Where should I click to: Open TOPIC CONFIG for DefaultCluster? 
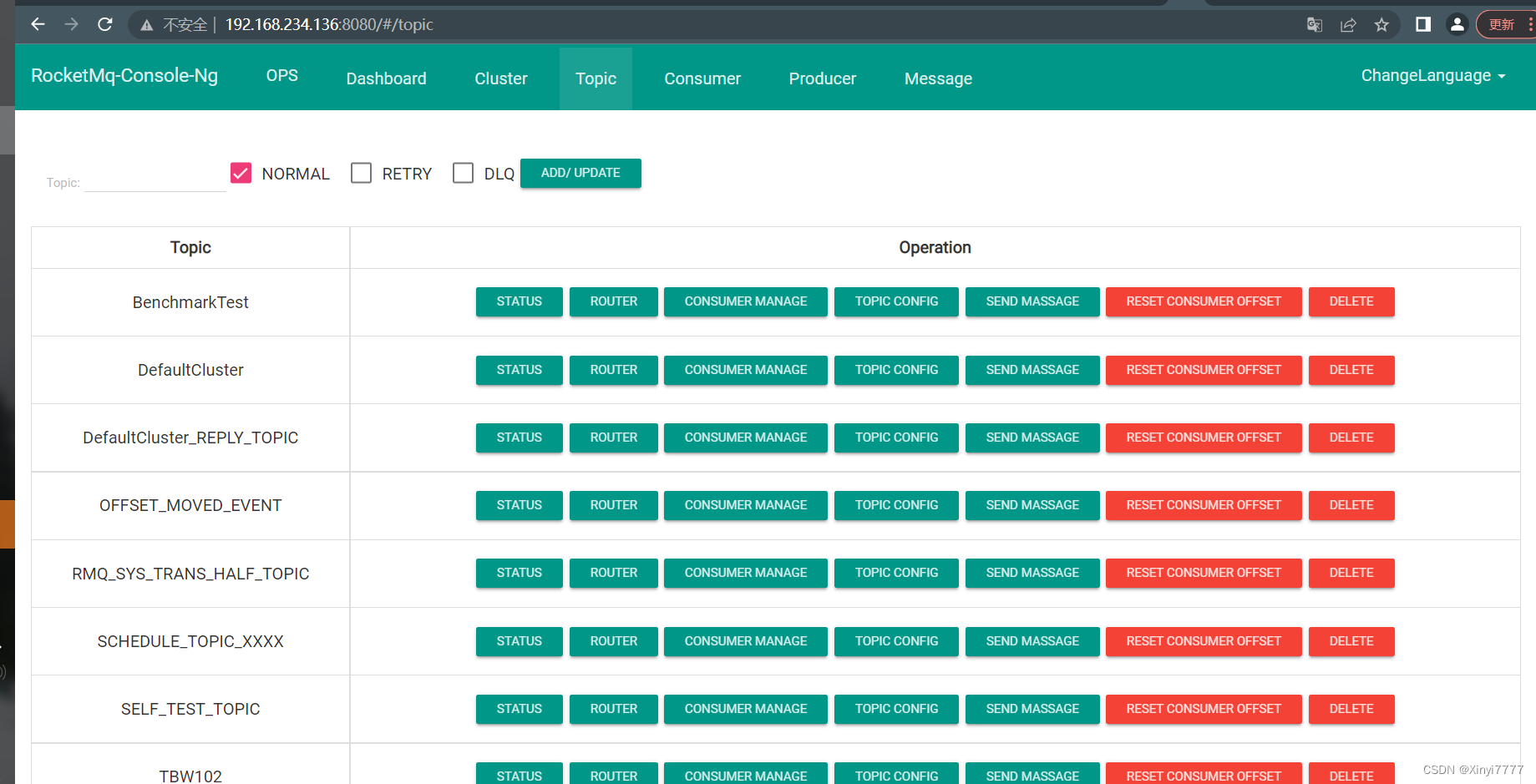896,370
